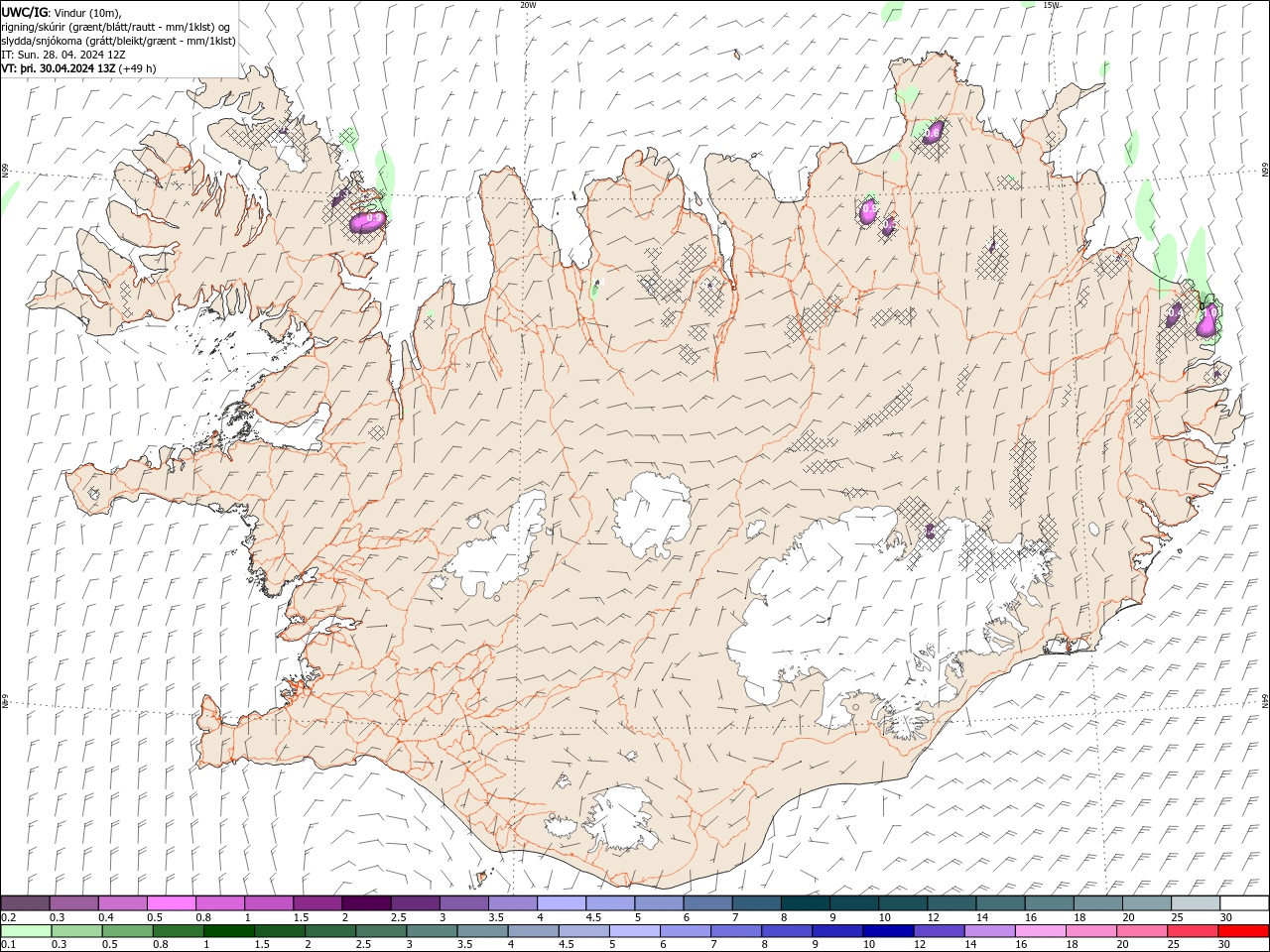Click the dark teal 8 swatch in snow scale
Screen dimensions: 1270x952
[x=804, y=903]
